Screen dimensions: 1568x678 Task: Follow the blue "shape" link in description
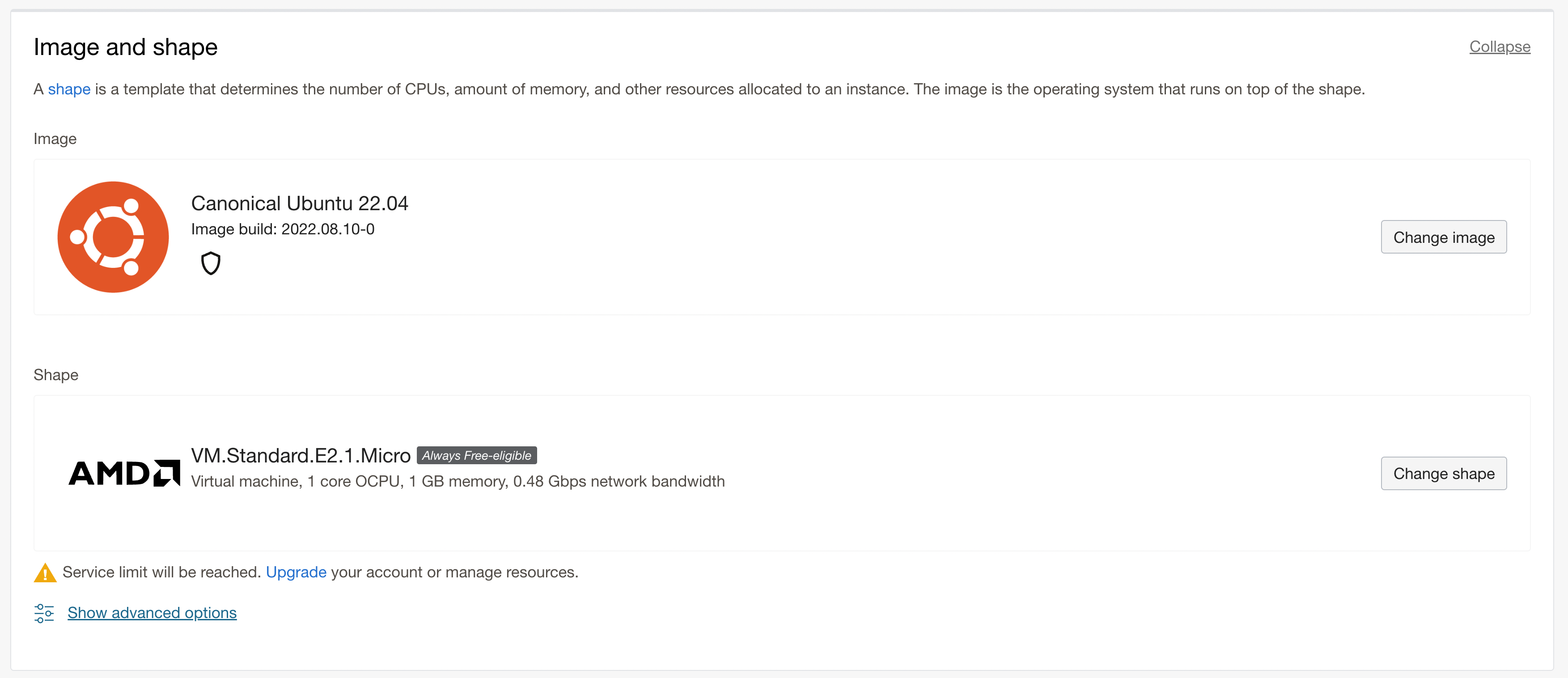[x=69, y=89]
